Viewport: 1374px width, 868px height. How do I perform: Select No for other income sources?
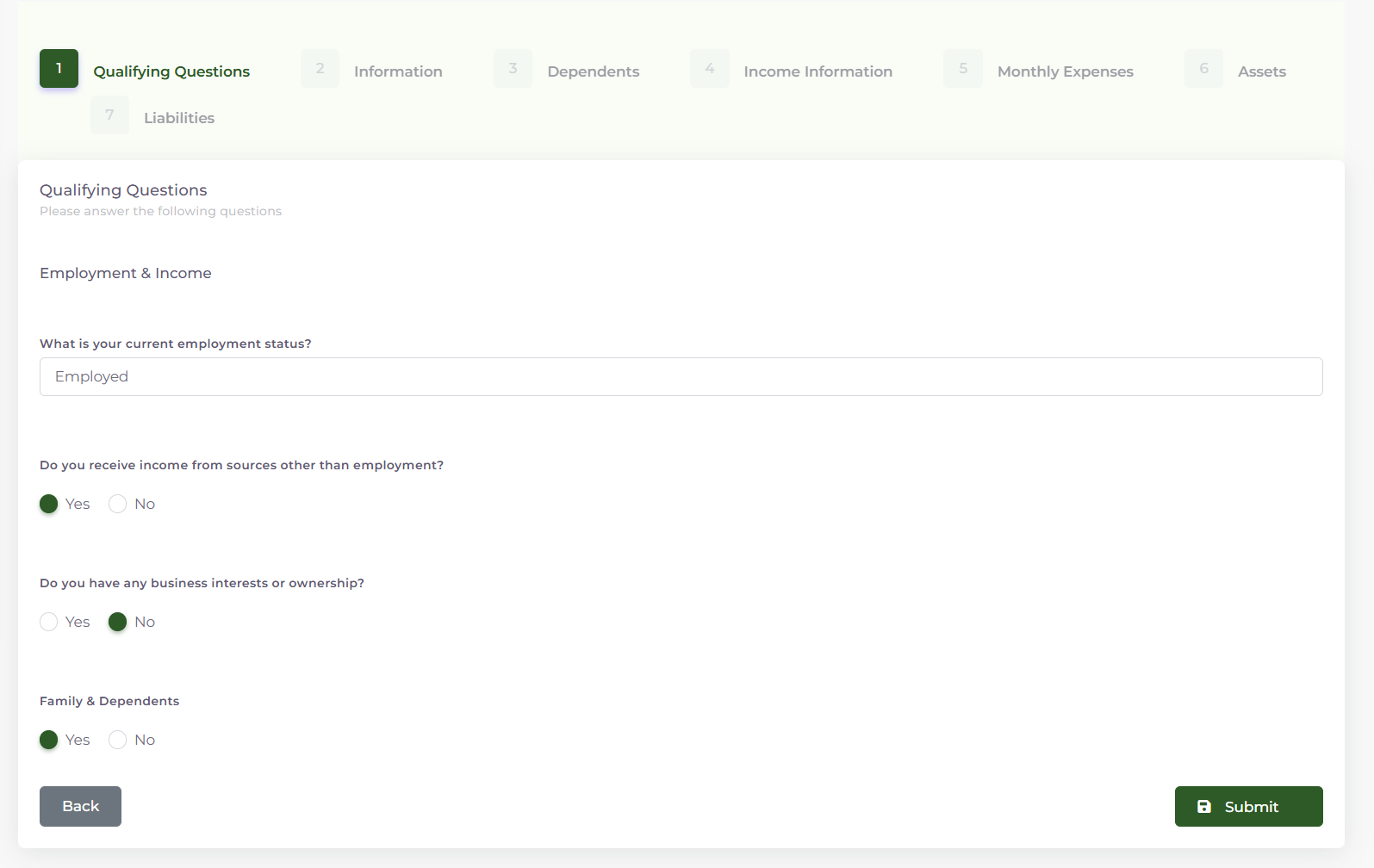118,504
